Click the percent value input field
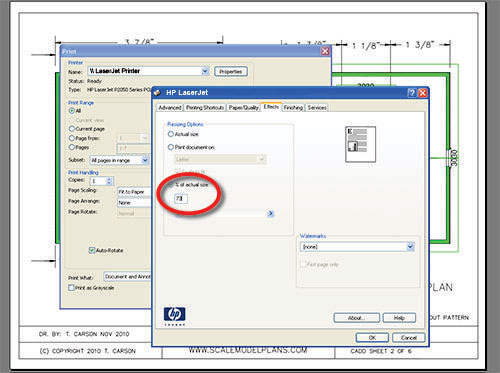500x373 pixels. (181, 199)
